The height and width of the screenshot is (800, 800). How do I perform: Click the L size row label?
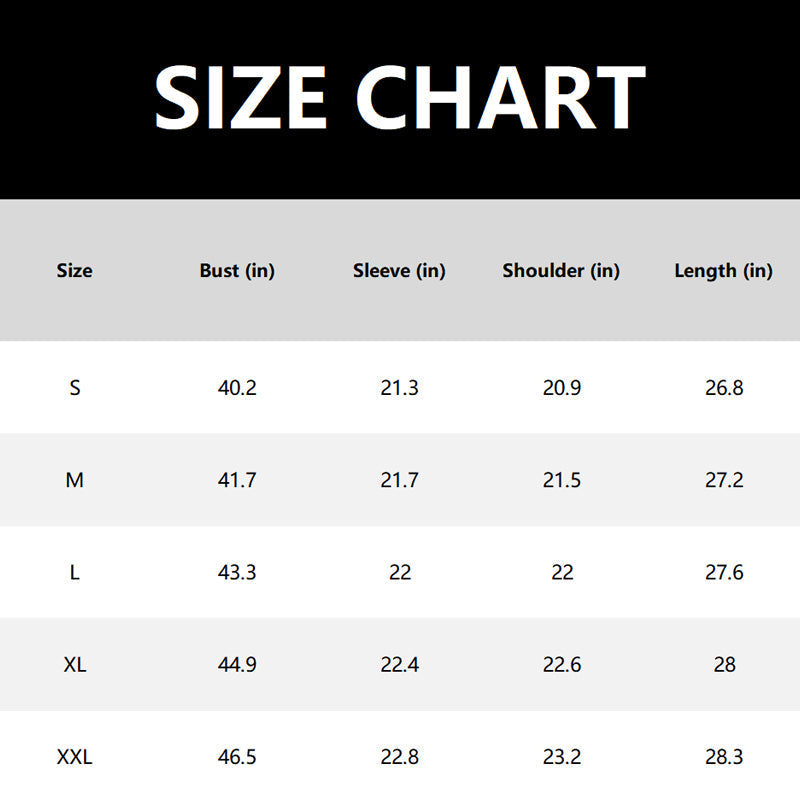[x=75, y=572]
